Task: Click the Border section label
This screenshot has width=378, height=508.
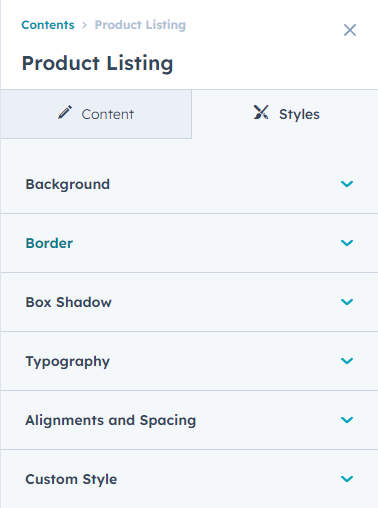Action: (49, 243)
